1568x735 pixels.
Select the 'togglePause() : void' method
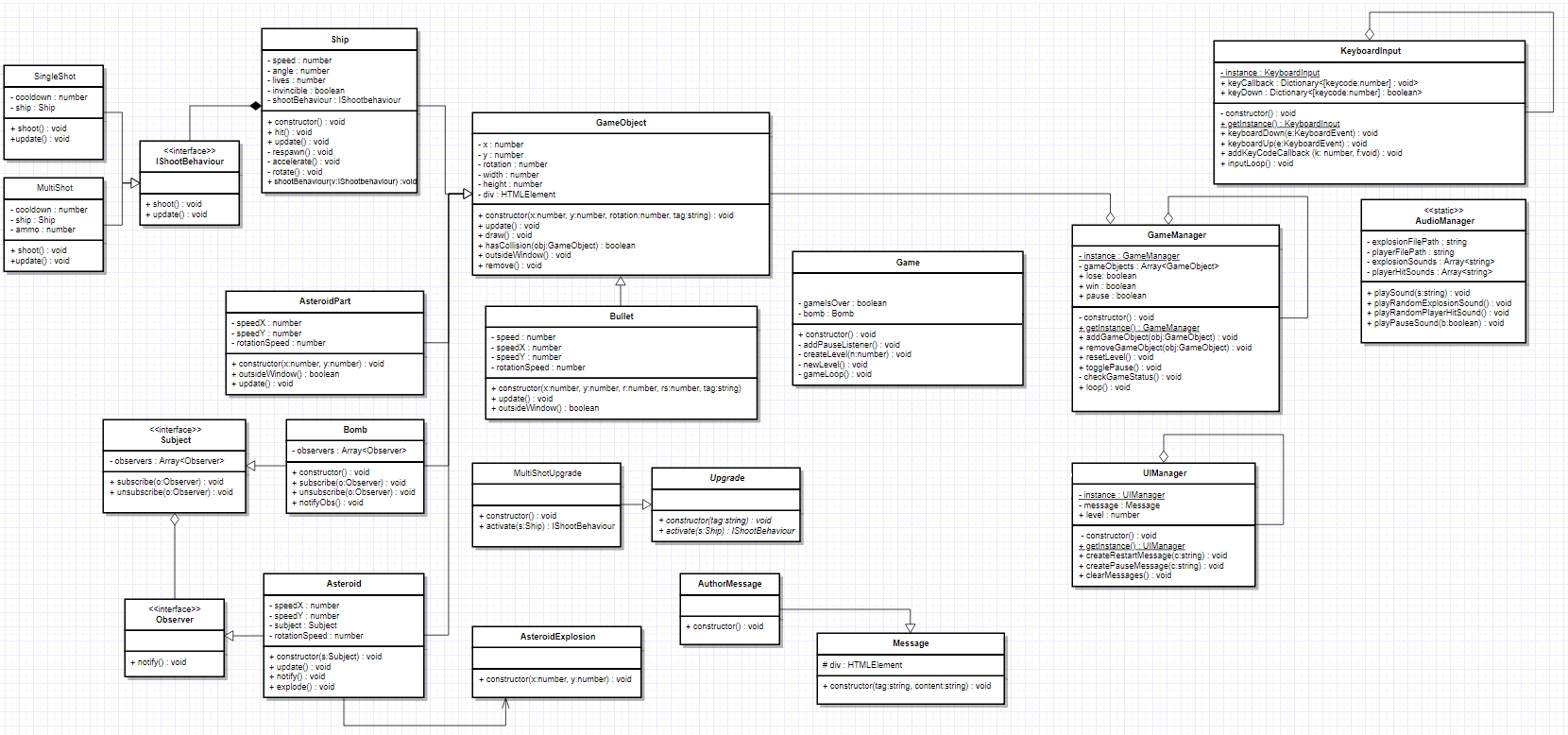point(1120,367)
